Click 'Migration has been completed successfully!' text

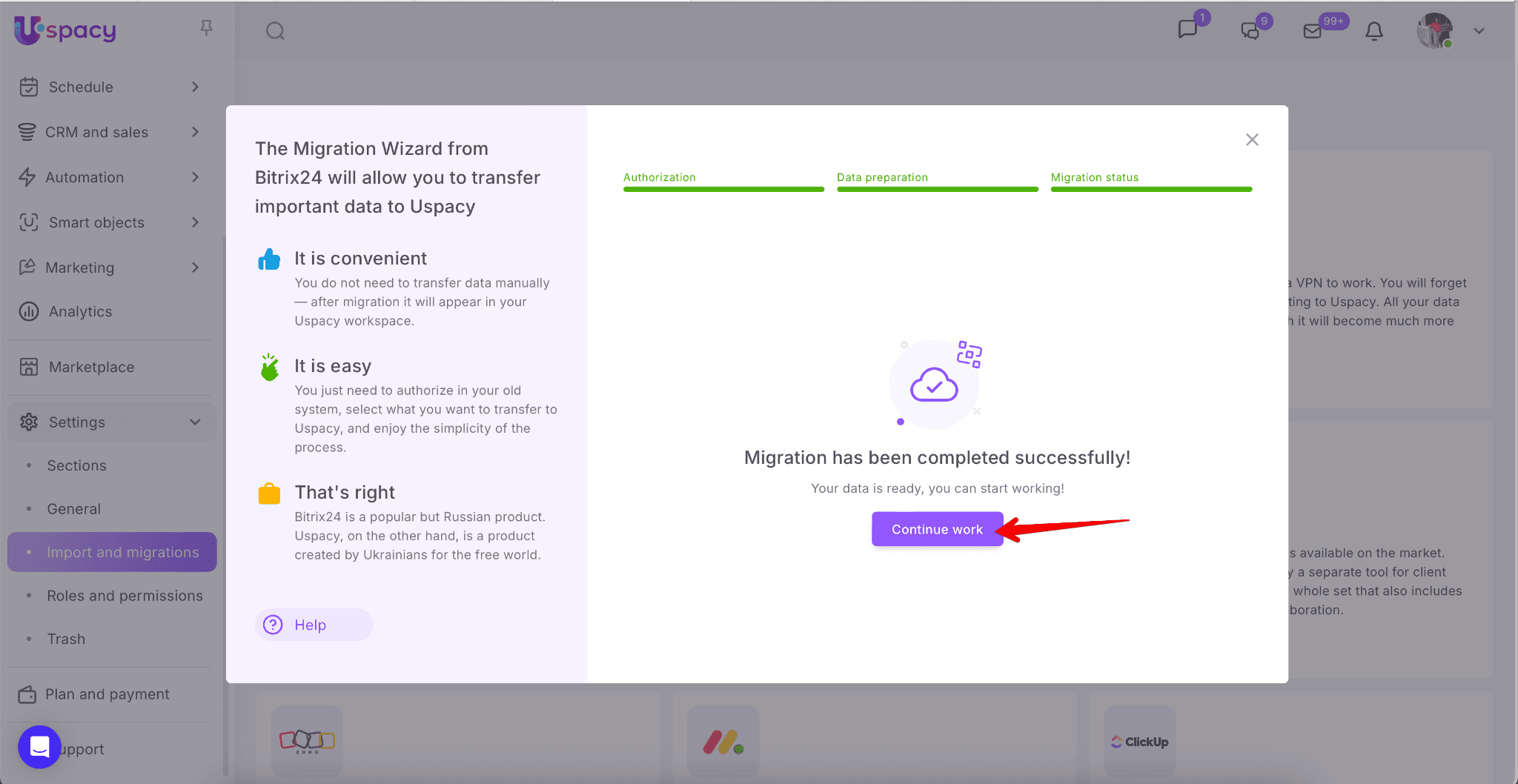click(937, 457)
